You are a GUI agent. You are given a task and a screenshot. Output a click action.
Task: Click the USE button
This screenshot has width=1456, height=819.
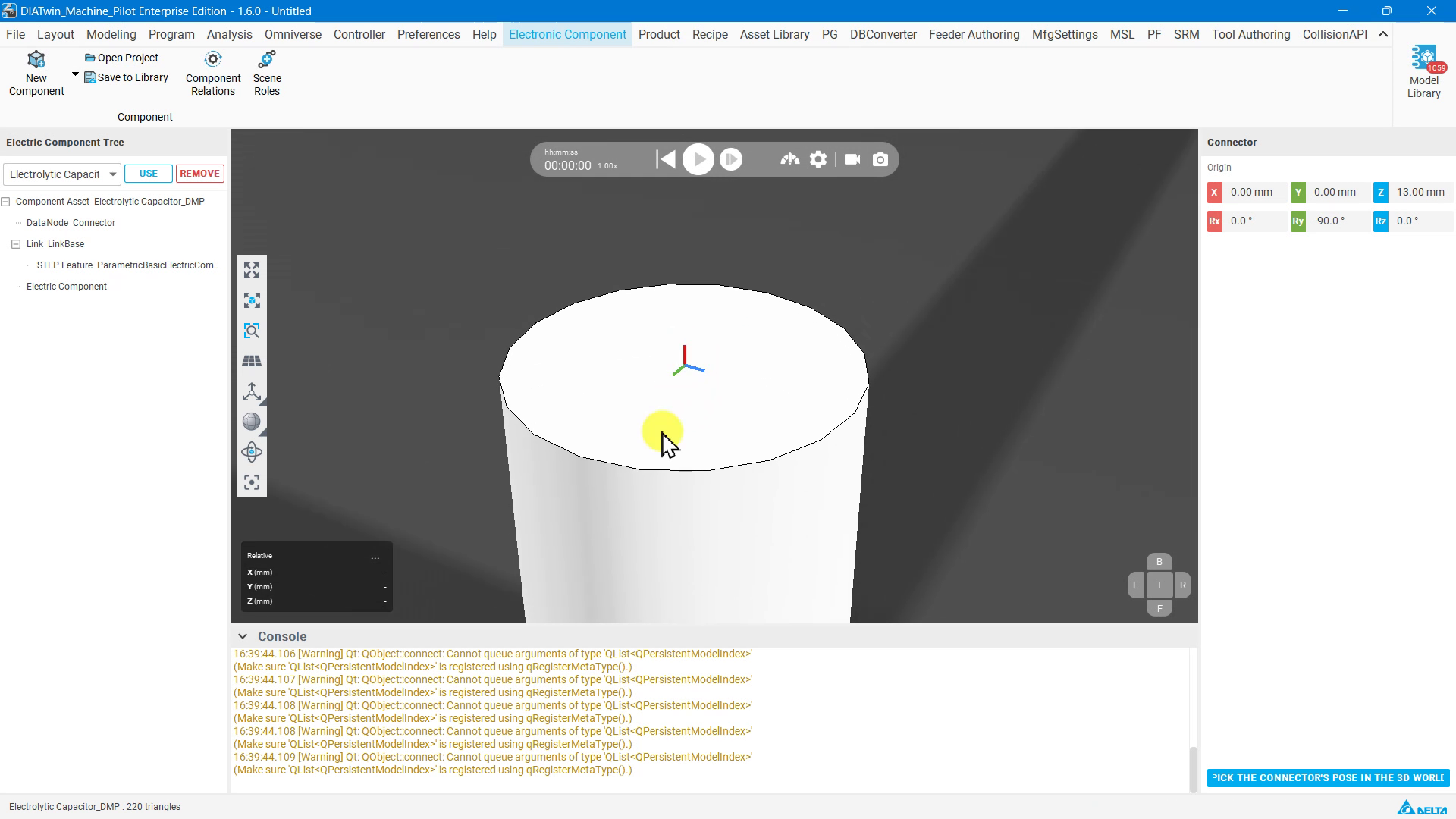(149, 174)
